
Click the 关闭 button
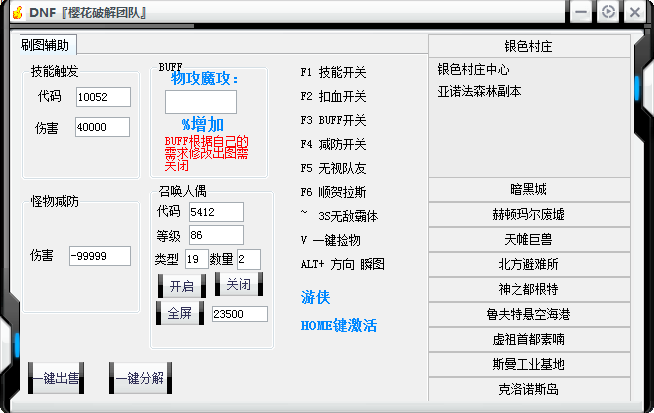[239, 285]
